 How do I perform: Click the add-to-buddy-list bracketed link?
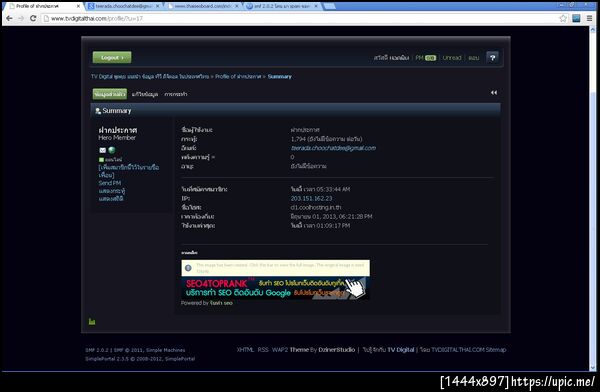(129, 171)
